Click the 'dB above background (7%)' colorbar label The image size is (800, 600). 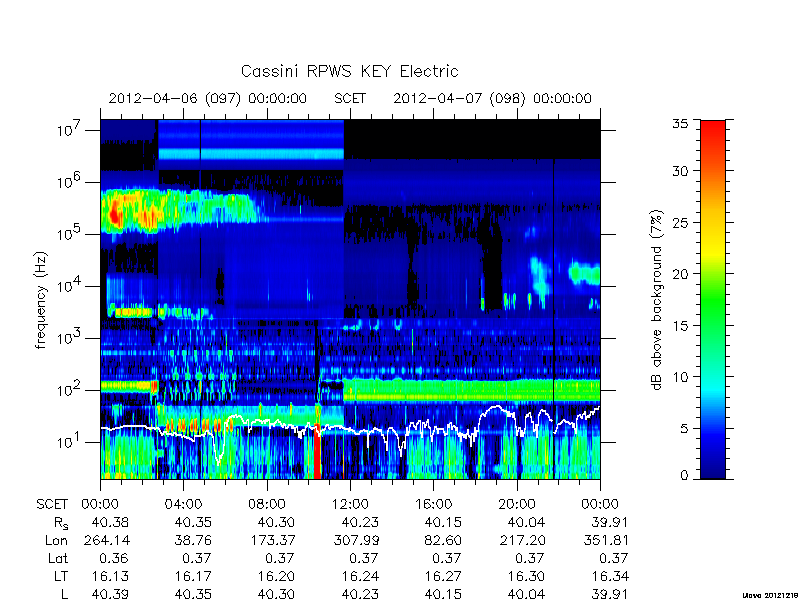[x=658, y=300]
